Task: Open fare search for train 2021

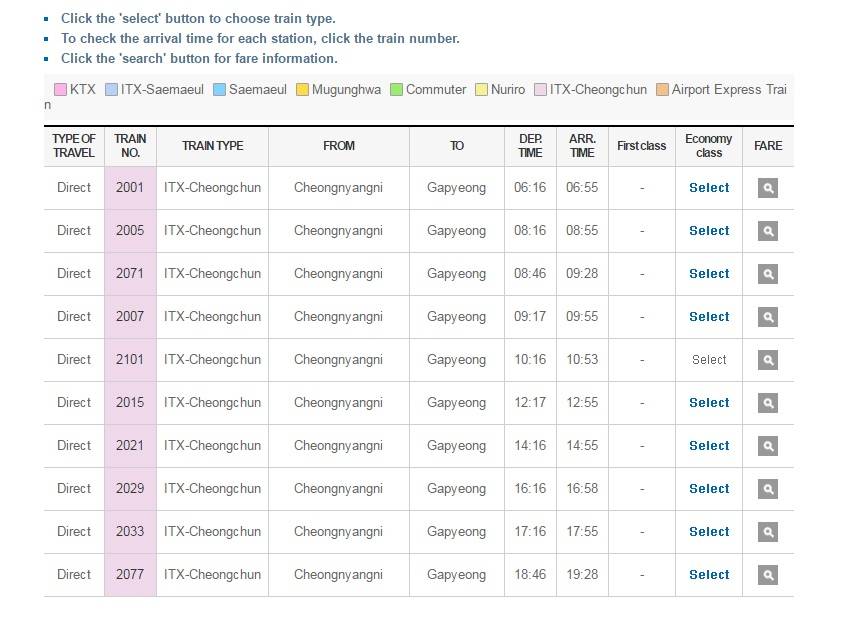Action: point(768,446)
